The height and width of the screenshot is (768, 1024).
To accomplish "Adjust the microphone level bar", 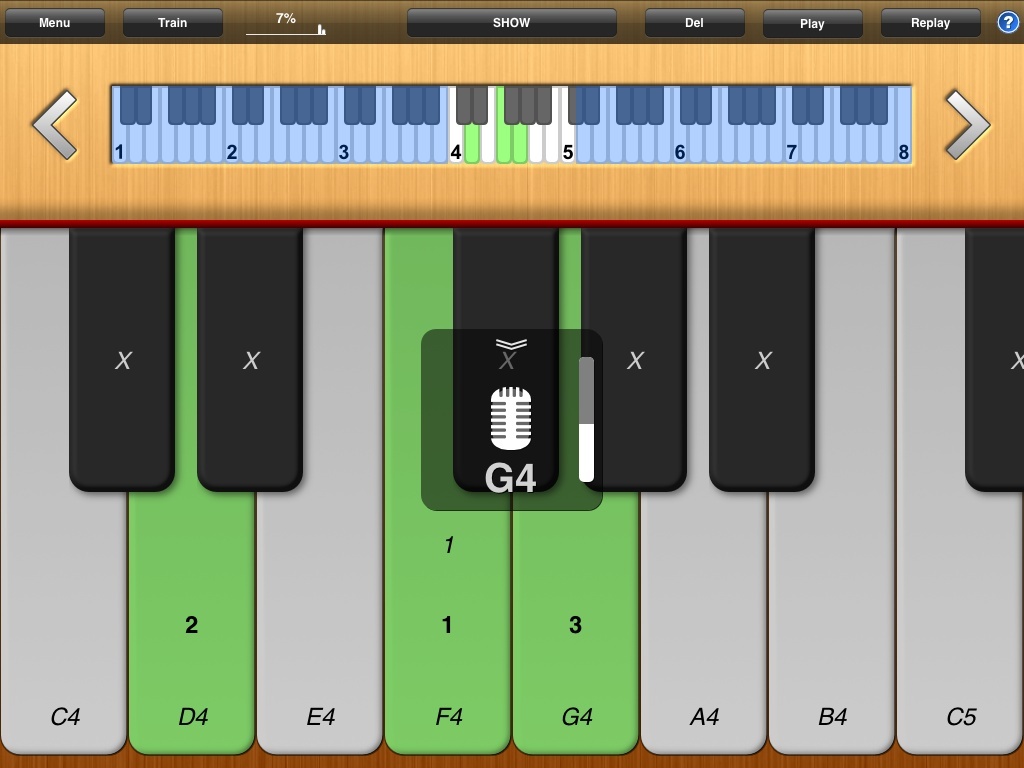I will click(586, 419).
